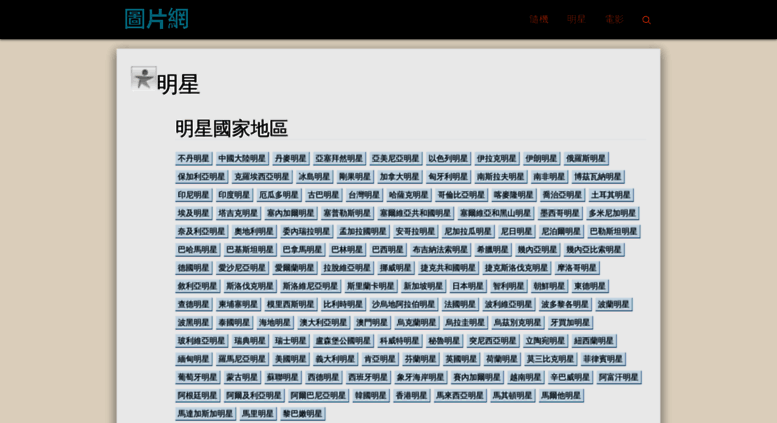Select the 泰國明星 tag
Screen dimensions: 777x423
pyautogui.click(x=234, y=323)
